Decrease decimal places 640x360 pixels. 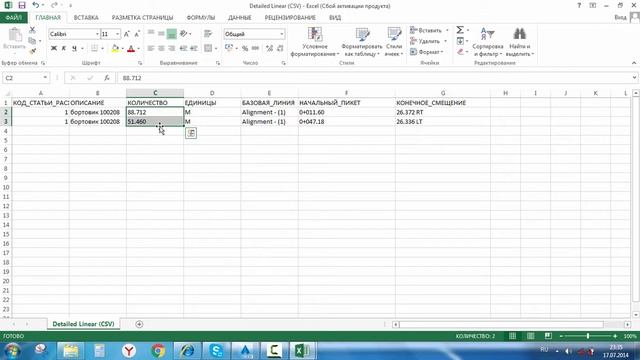coord(280,48)
